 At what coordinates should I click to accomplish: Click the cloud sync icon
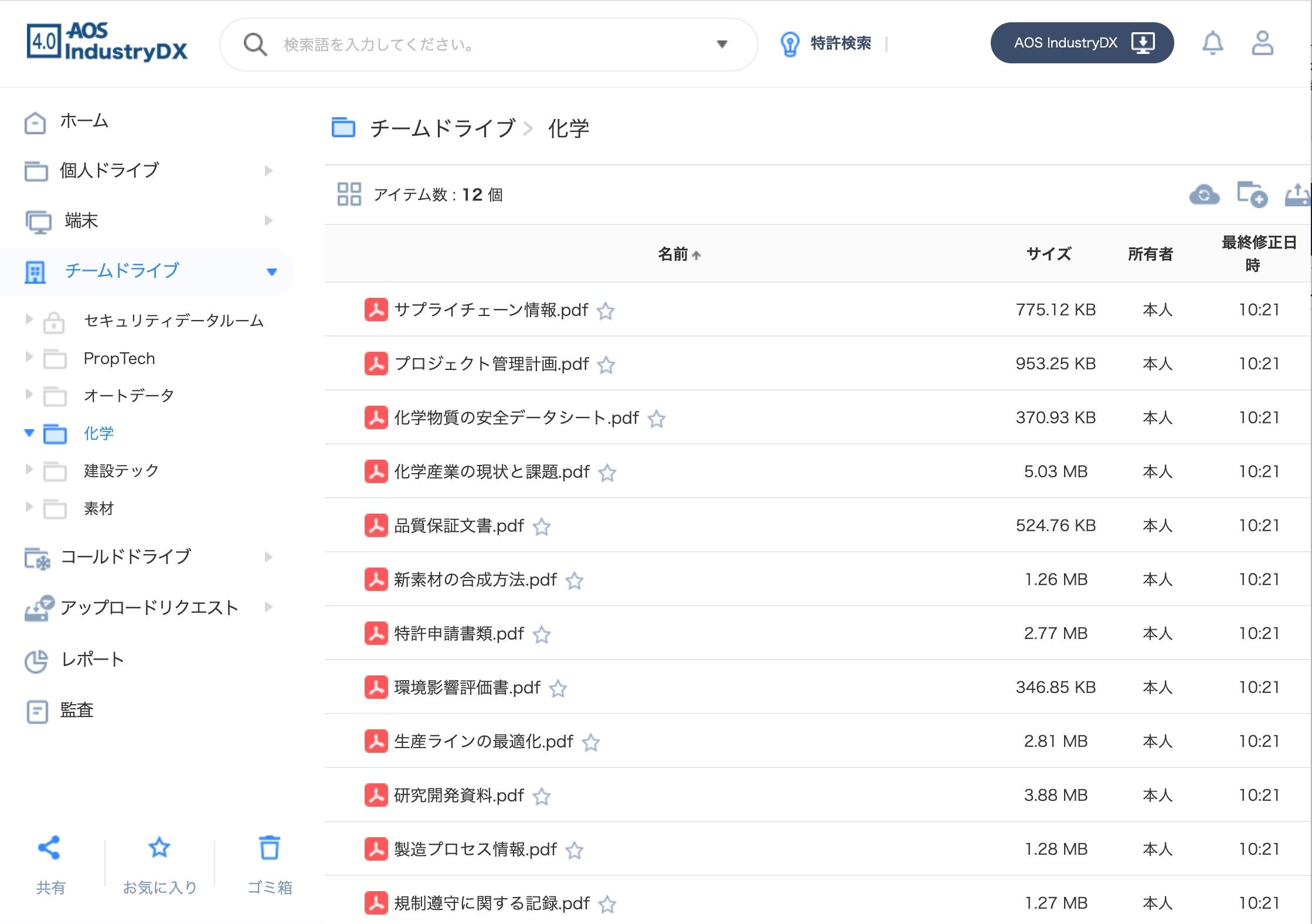click(1204, 195)
